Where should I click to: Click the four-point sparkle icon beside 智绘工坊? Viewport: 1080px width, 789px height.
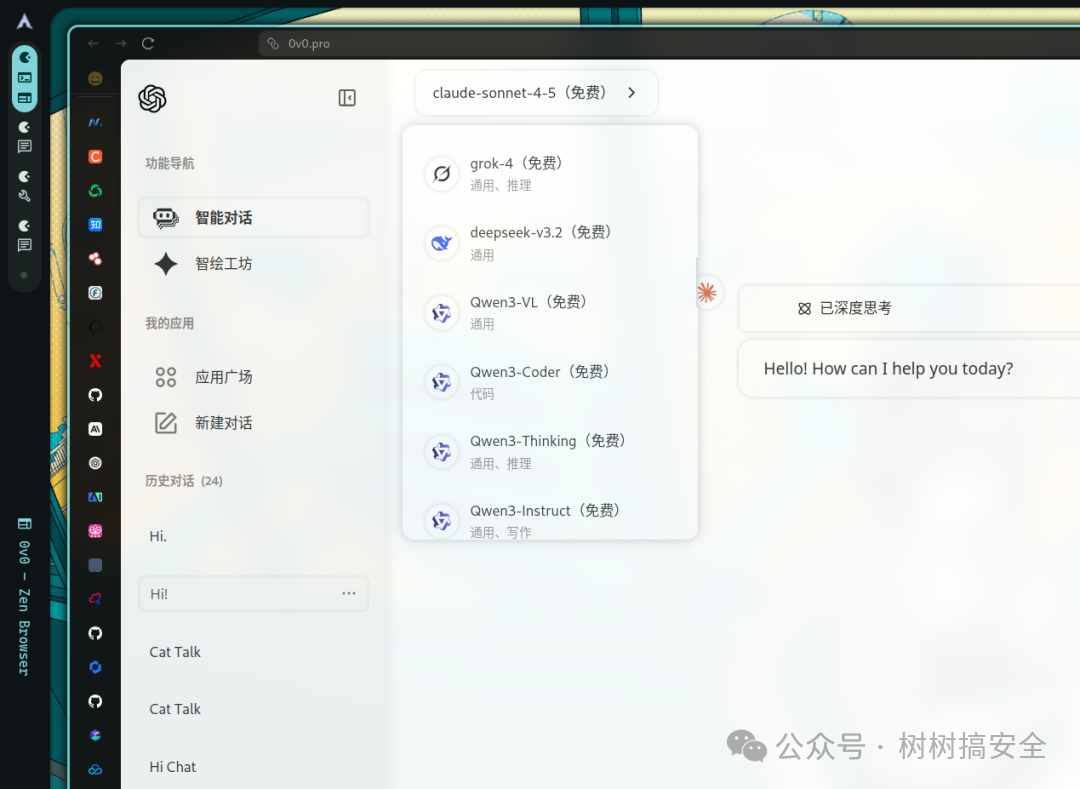click(x=165, y=264)
